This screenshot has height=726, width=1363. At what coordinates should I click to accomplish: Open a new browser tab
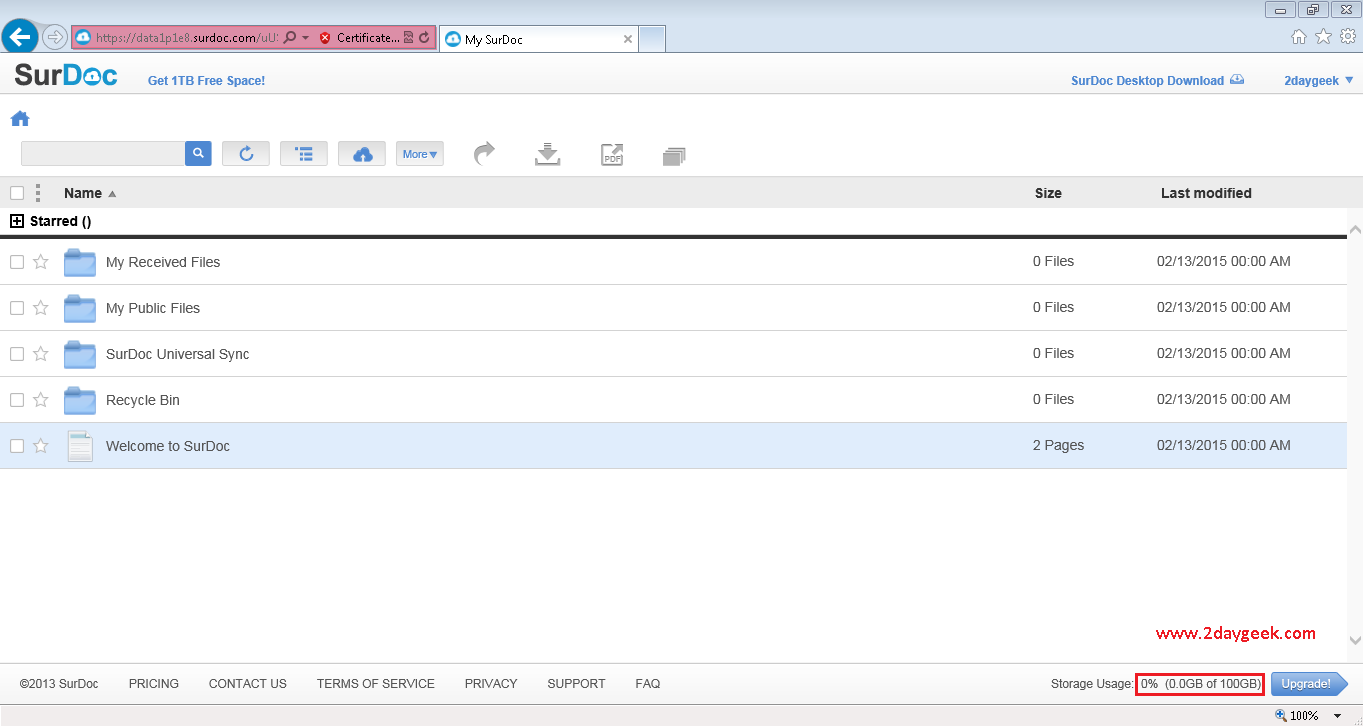coord(652,39)
